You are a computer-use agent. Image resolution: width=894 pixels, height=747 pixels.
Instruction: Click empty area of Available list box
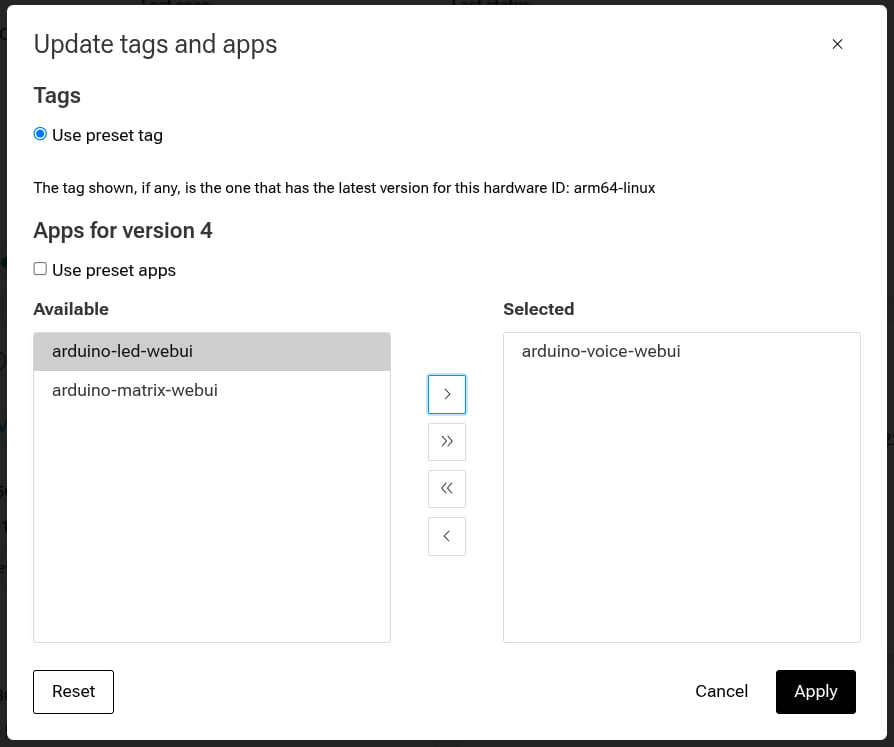pyautogui.click(x=211, y=530)
